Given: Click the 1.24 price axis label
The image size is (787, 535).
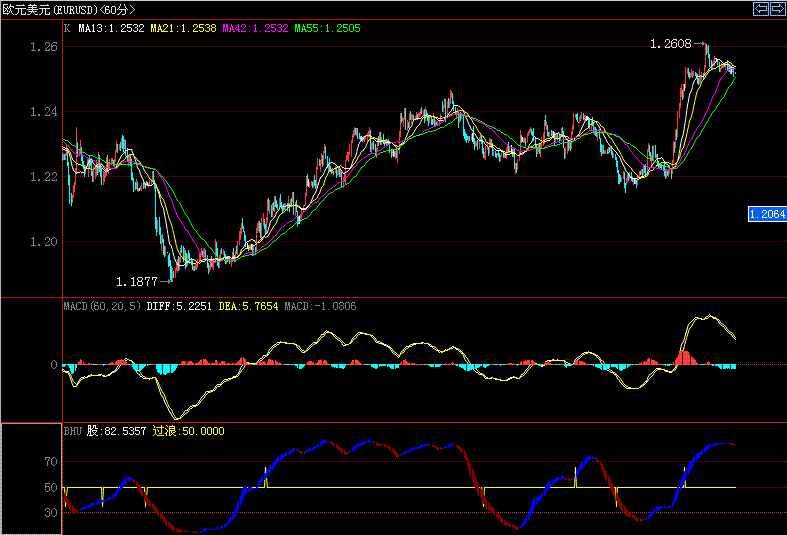Looking at the screenshot, I should [x=44, y=112].
